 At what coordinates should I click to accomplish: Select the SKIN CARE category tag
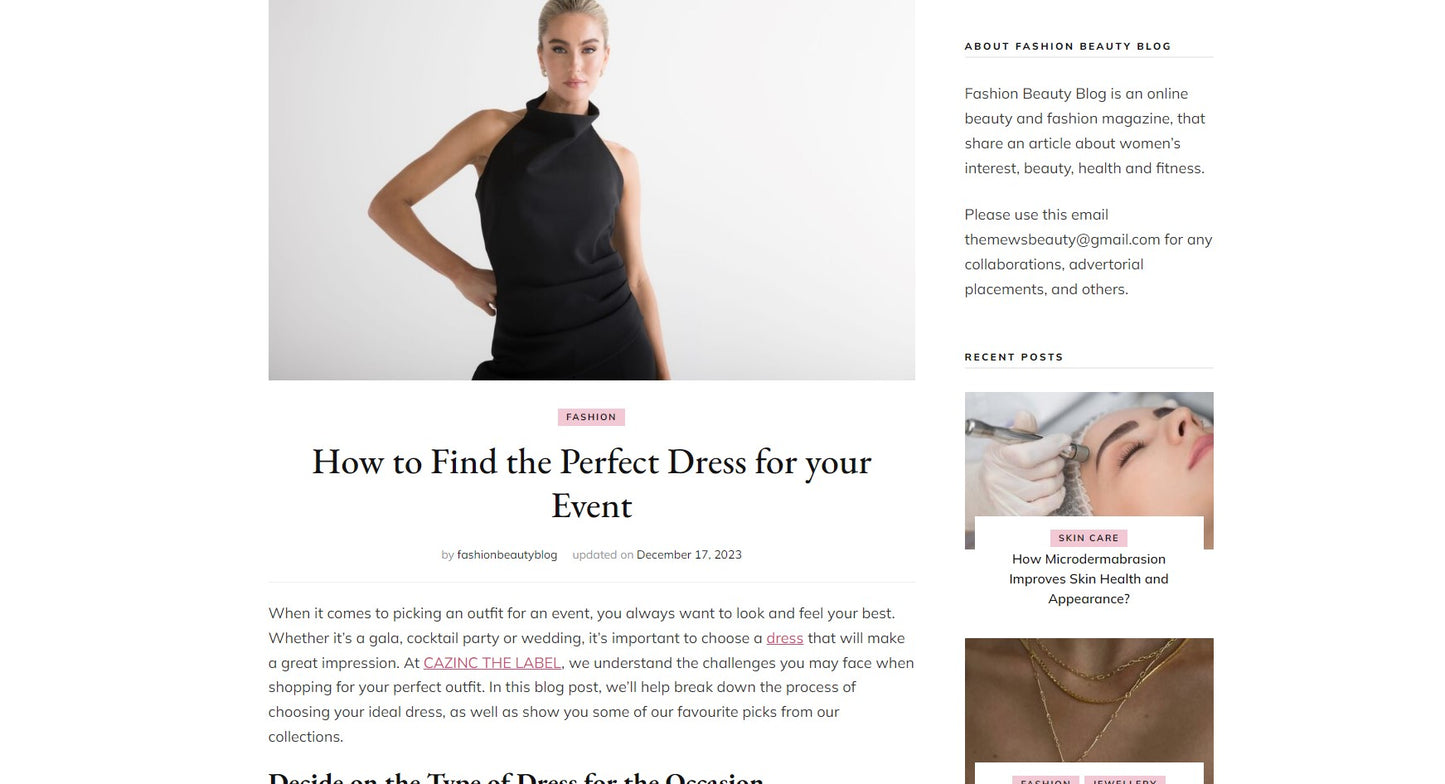click(x=1089, y=538)
